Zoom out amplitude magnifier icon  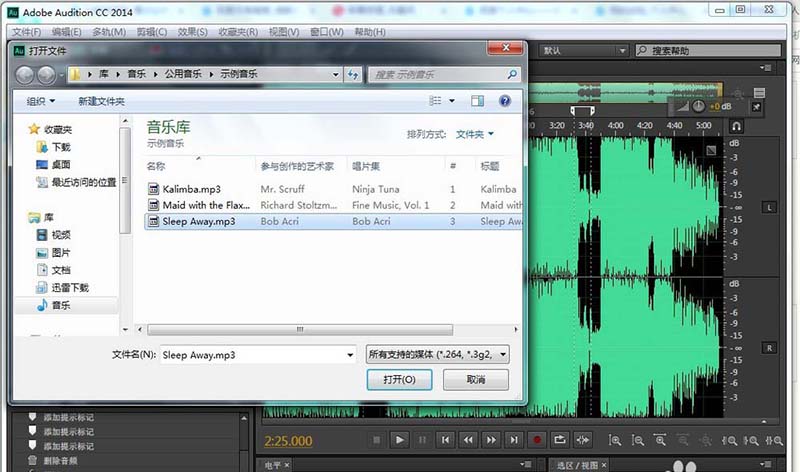[x=637, y=440]
